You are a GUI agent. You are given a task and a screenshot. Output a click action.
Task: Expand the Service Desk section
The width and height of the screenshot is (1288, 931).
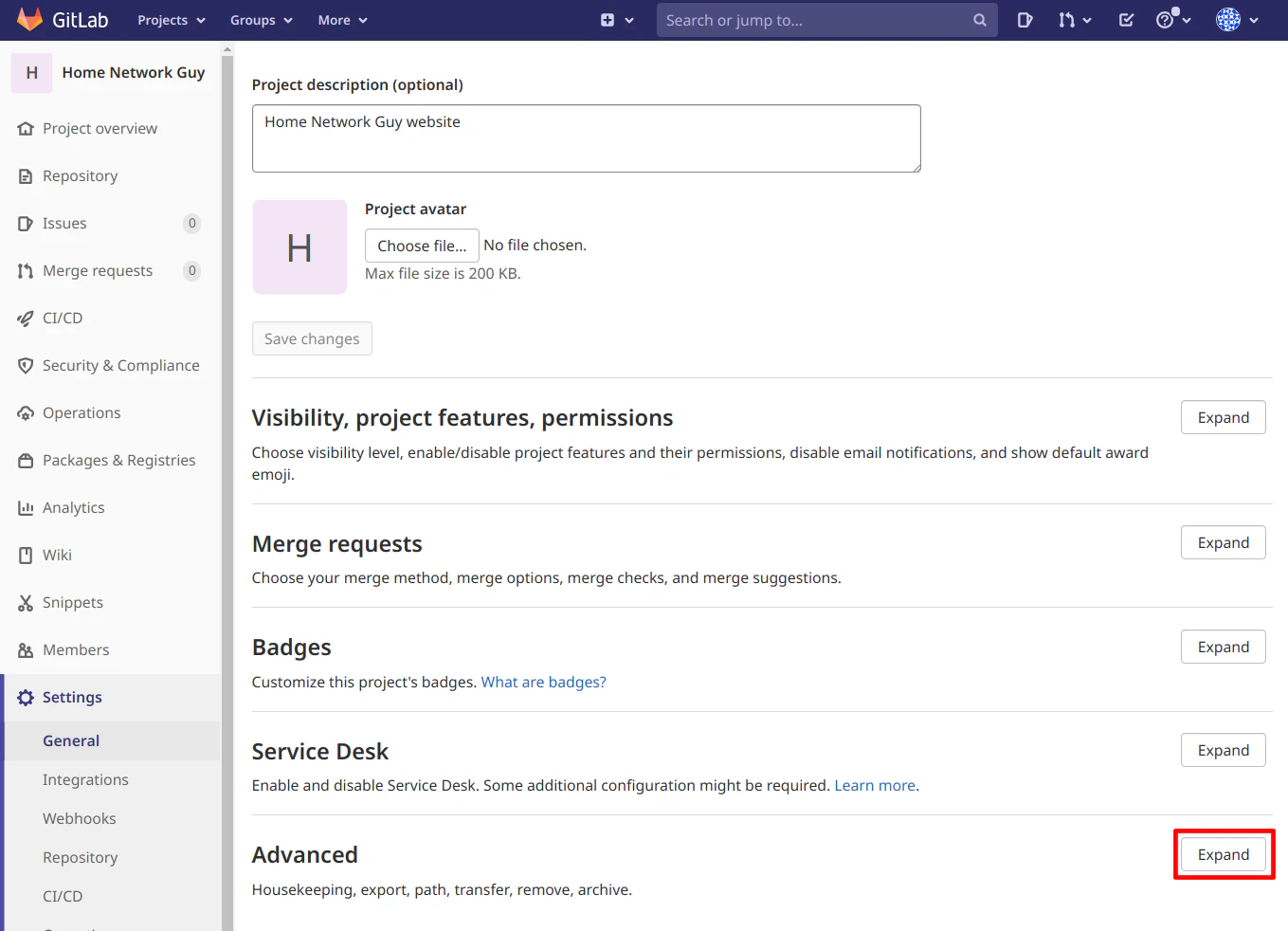point(1224,750)
